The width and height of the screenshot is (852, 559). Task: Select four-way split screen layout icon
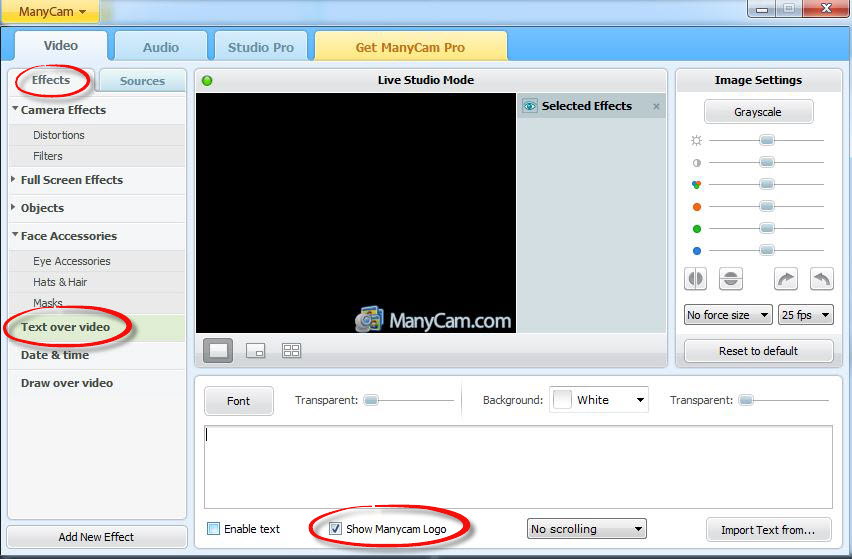pos(291,350)
